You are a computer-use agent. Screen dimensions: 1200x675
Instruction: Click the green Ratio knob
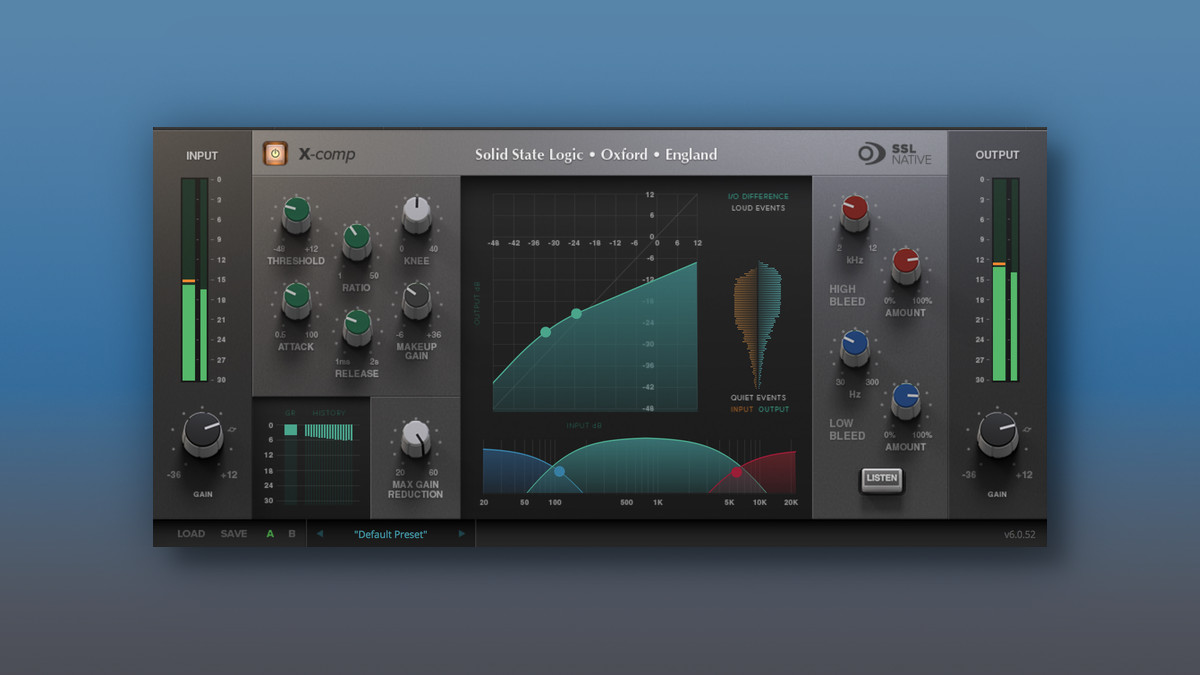click(357, 239)
